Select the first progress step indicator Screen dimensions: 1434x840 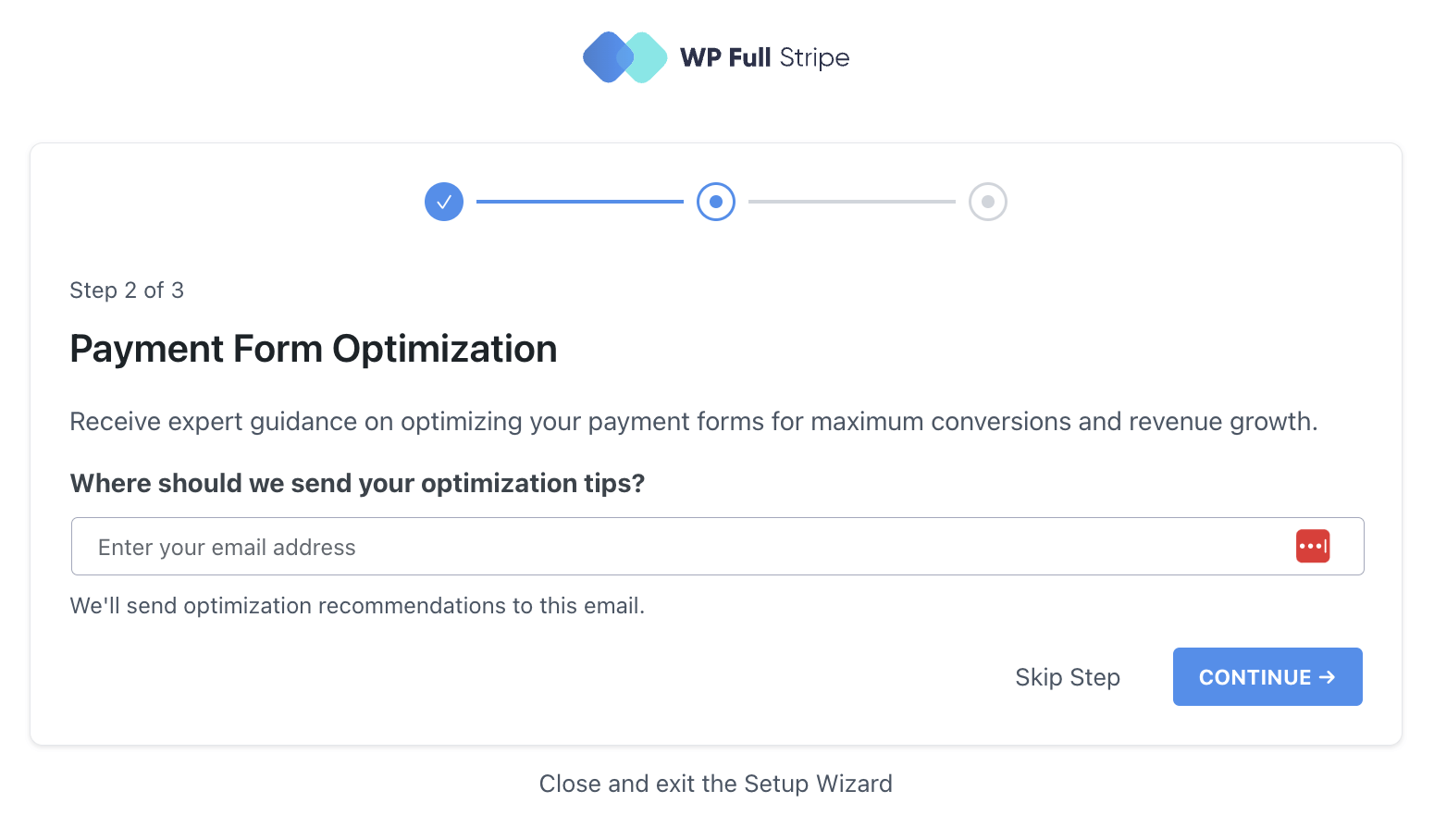coord(443,201)
